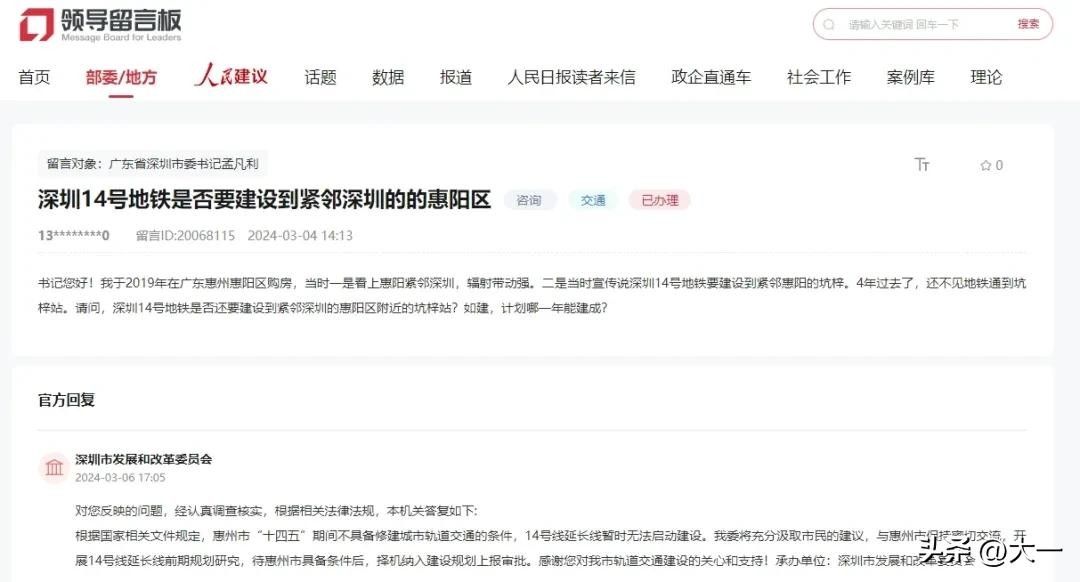Type in the search keyword field

click(920, 24)
